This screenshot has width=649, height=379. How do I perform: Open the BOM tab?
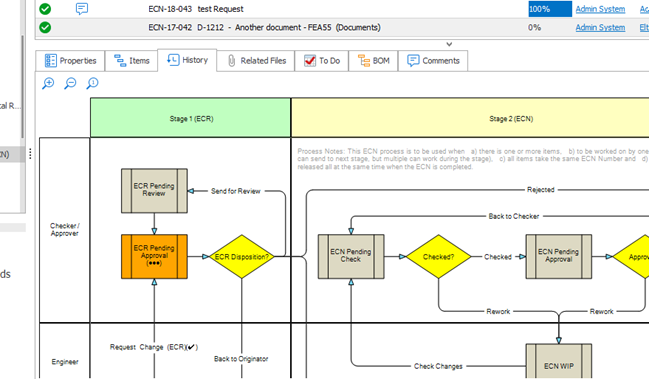[x=373, y=61]
